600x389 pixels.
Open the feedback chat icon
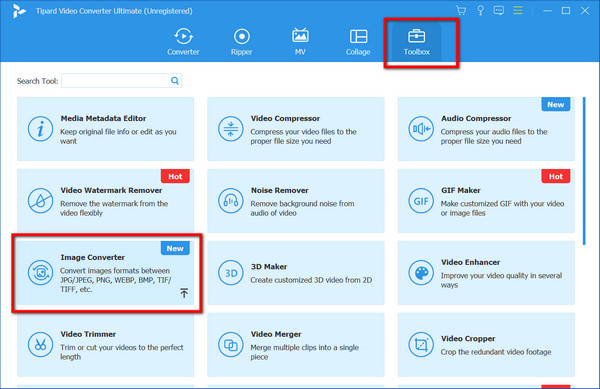499,11
